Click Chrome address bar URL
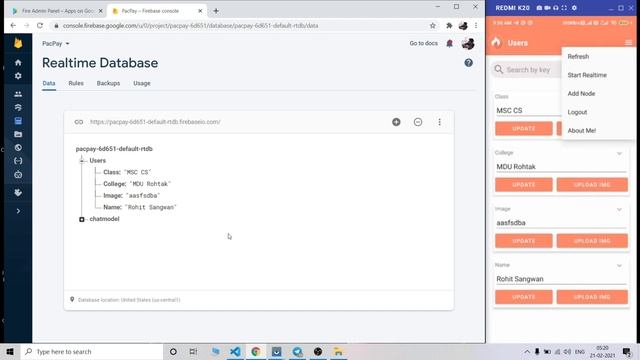Screen dimensions: 640x360 190,25
